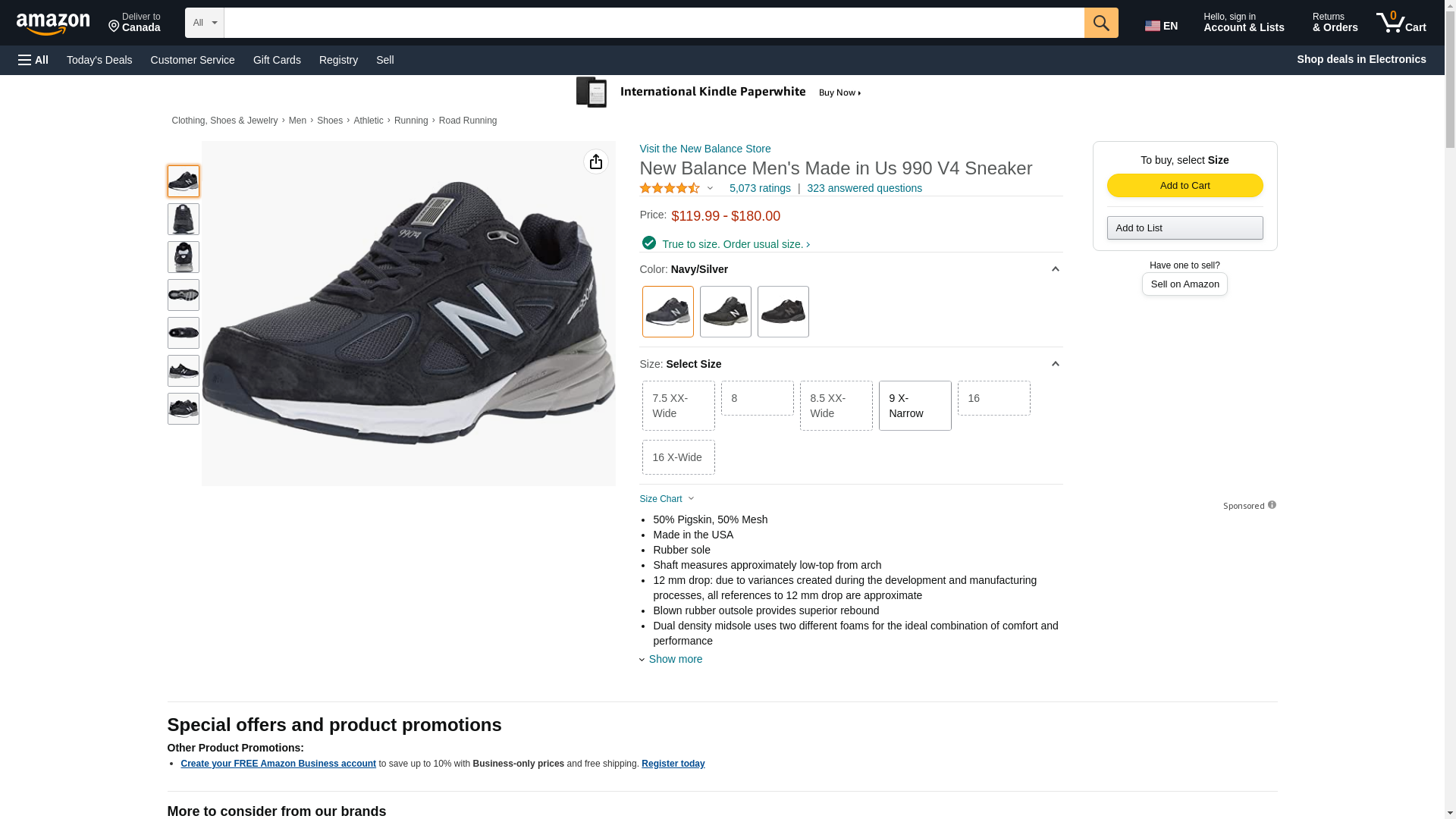The image size is (1456, 819).
Task: Click the EN language flag
Action: click(1161, 26)
